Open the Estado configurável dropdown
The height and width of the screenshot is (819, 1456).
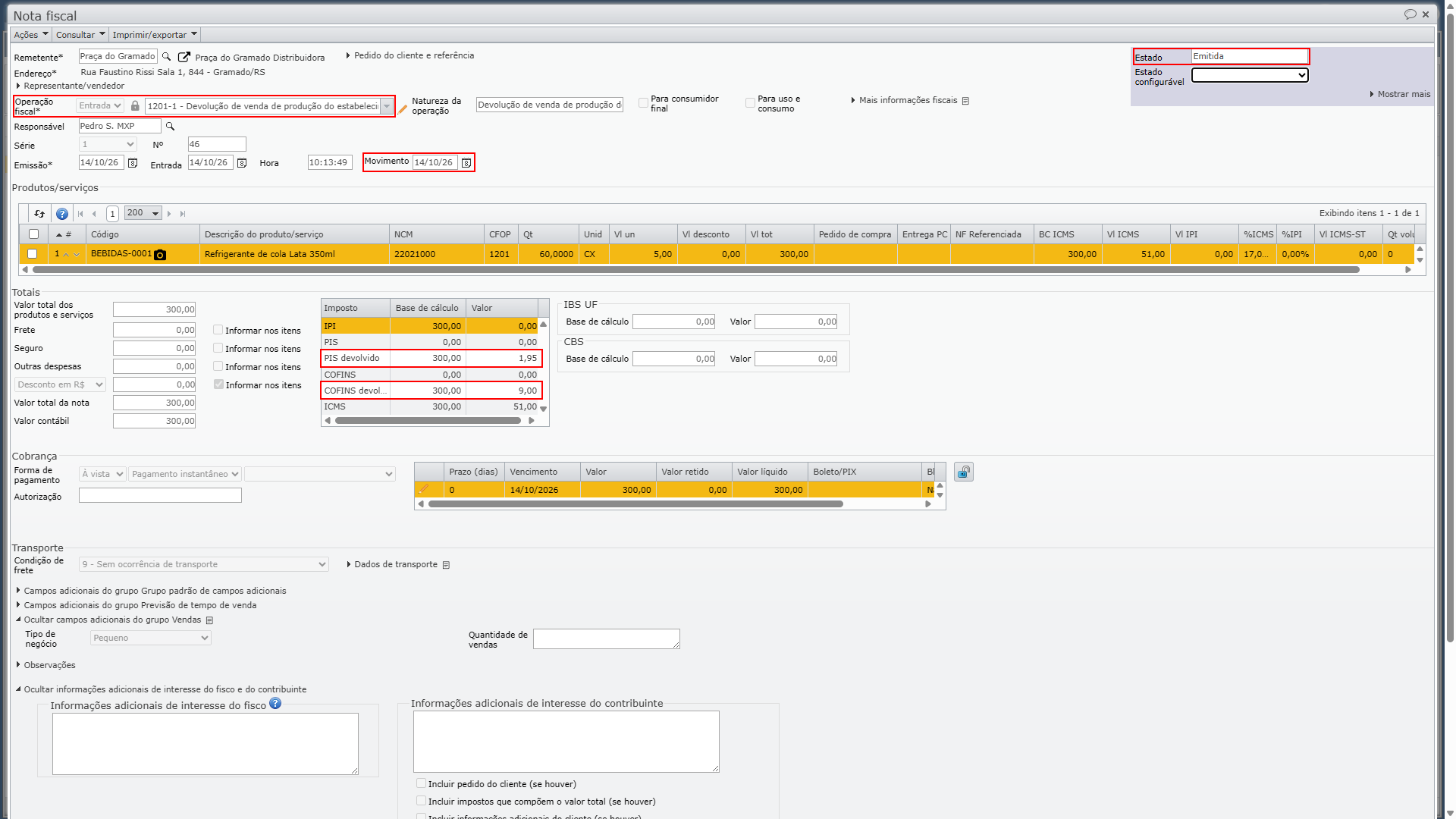[1250, 75]
